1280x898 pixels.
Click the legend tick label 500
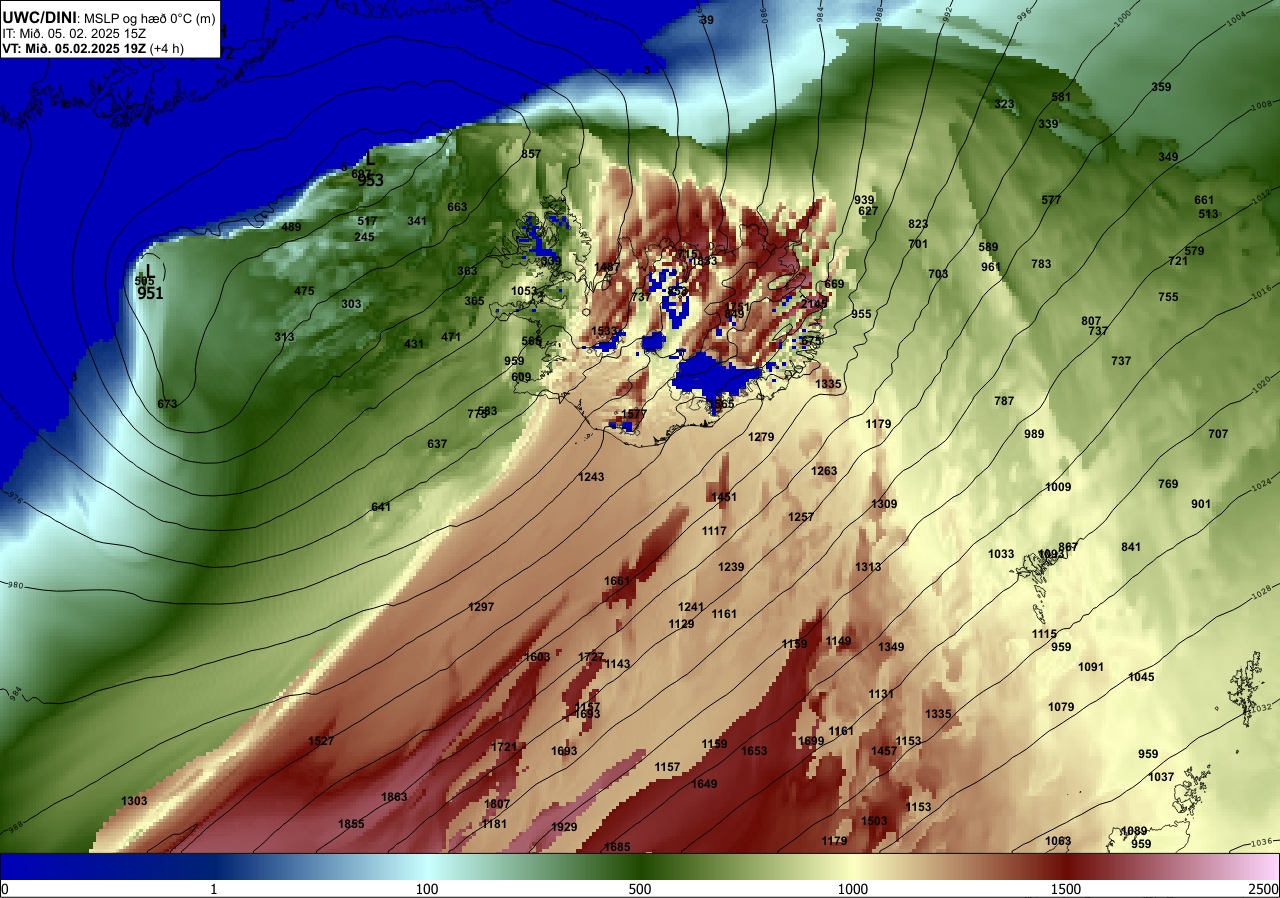[640, 889]
